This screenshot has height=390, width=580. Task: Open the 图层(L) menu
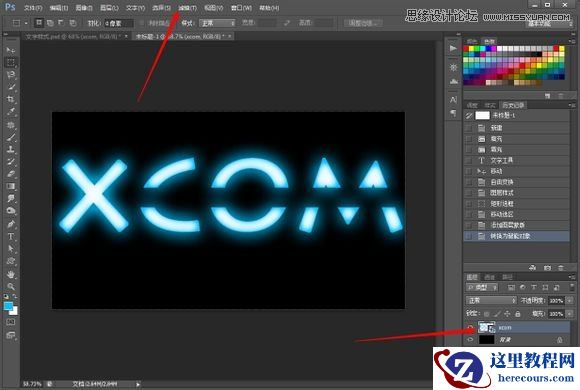(x=109, y=8)
